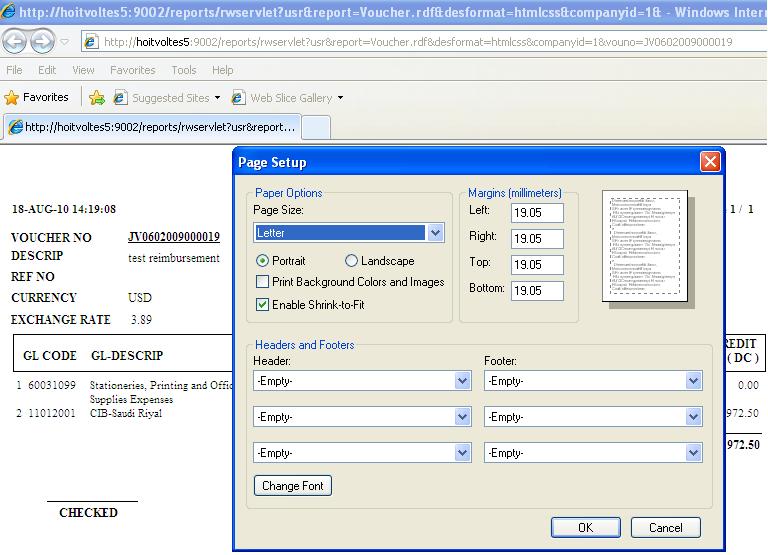Open a new blank browser tab
The image size is (768, 555).
[x=315, y=127]
